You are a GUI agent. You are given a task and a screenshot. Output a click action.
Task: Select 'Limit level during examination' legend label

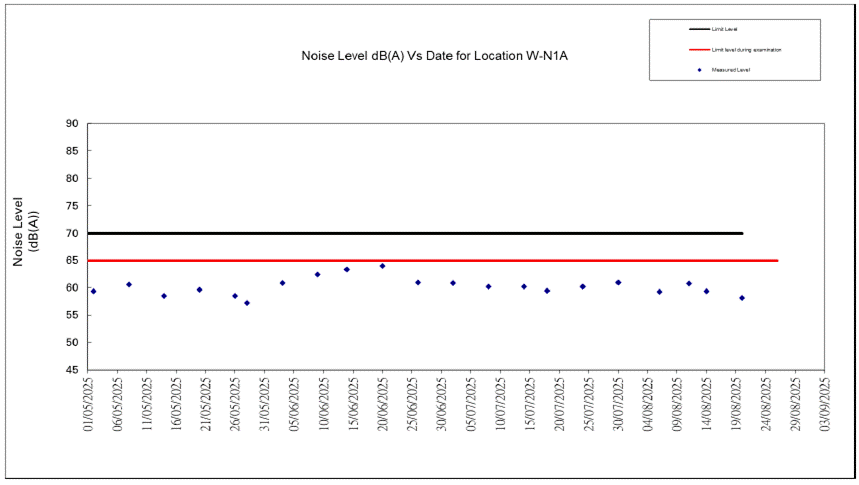pyautogui.click(x=746, y=49)
